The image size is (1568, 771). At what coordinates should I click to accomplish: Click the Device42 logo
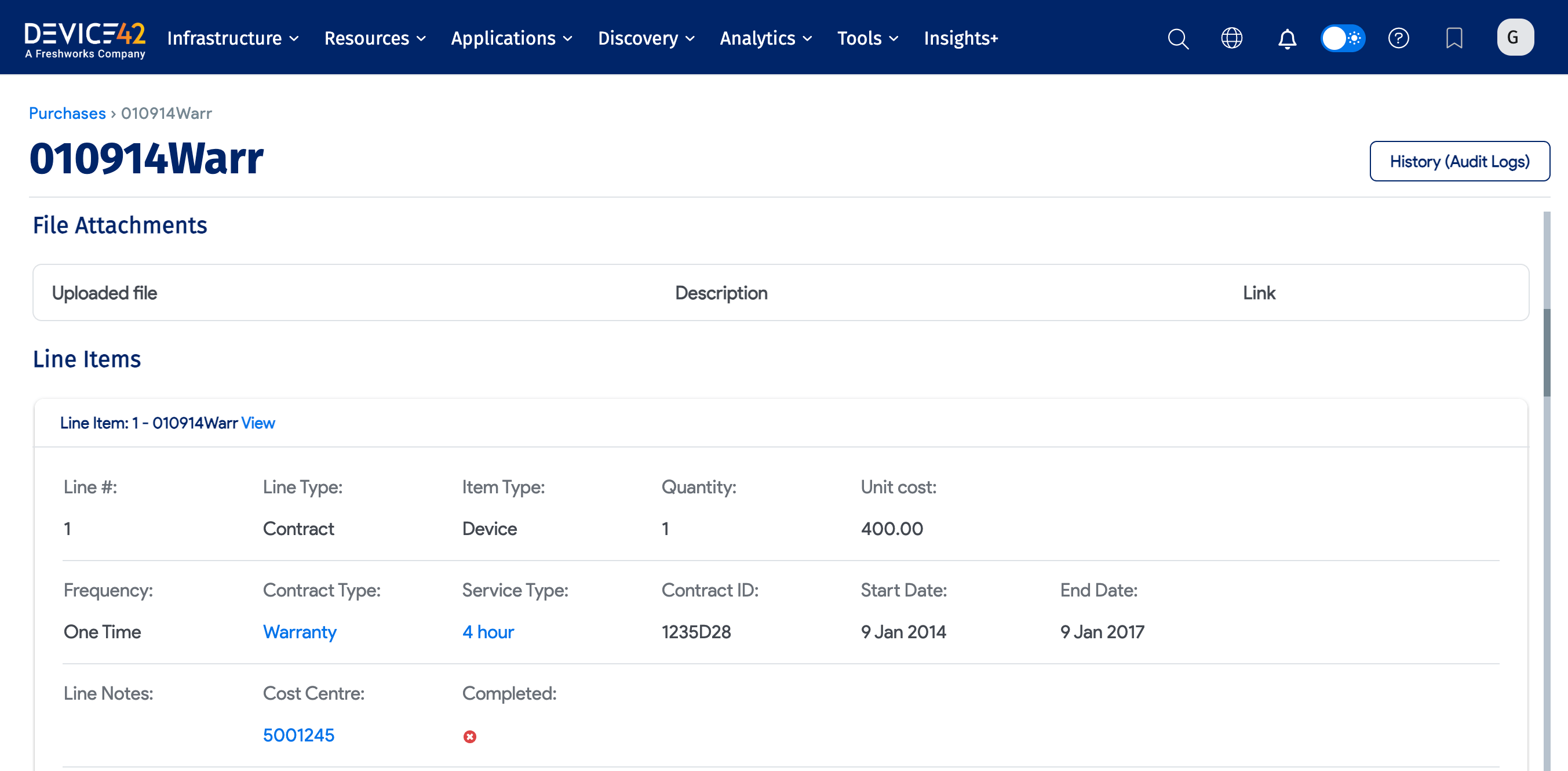[85, 39]
